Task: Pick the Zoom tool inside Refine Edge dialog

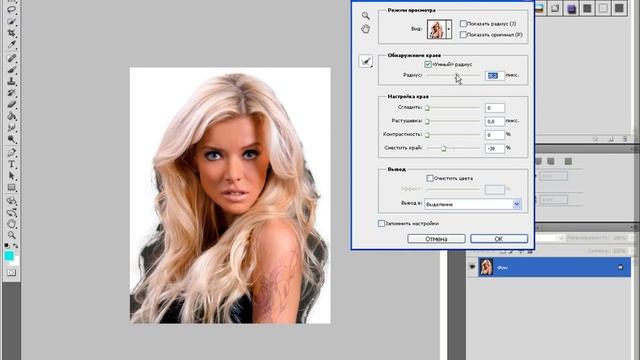Action: pyautogui.click(x=365, y=16)
